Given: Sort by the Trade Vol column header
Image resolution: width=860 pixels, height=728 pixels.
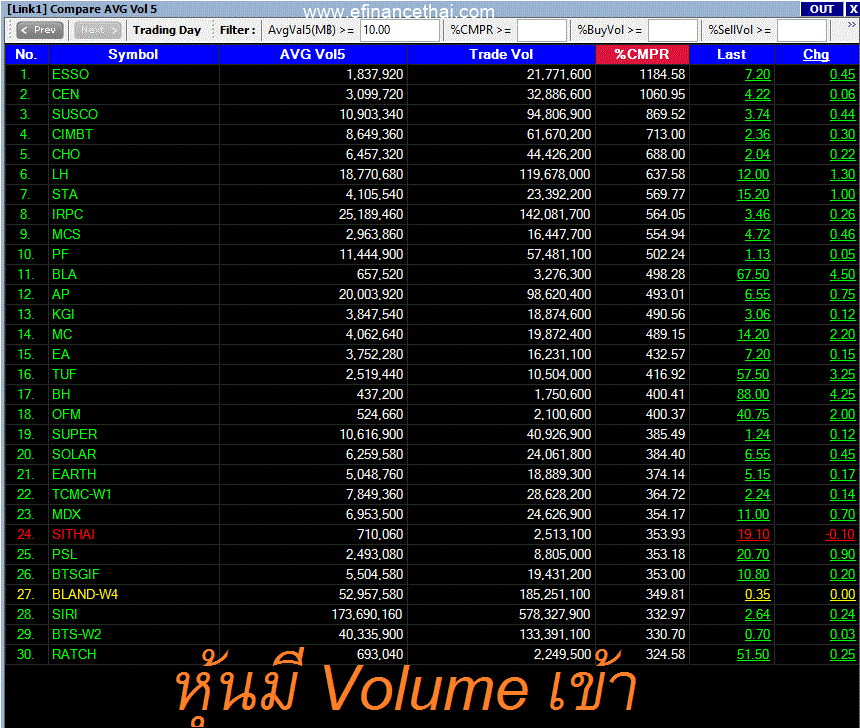Looking at the screenshot, I should point(501,54).
